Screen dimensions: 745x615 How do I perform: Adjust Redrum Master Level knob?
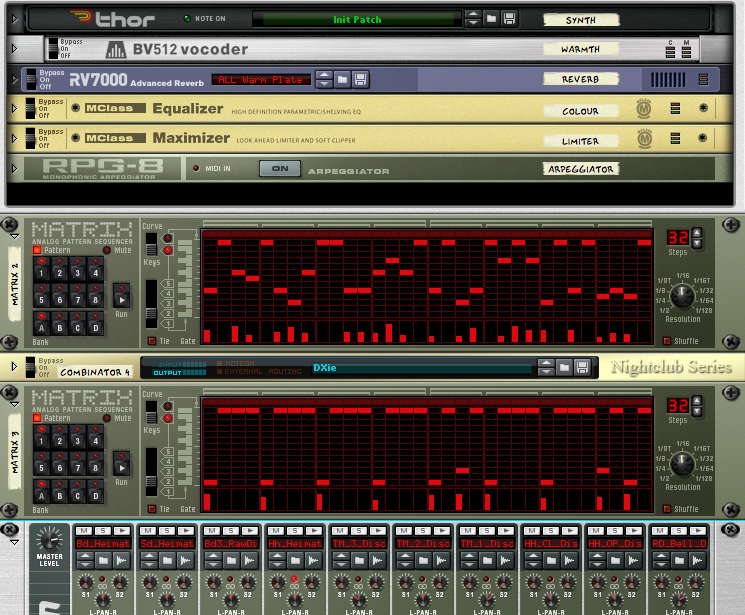pos(49,539)
